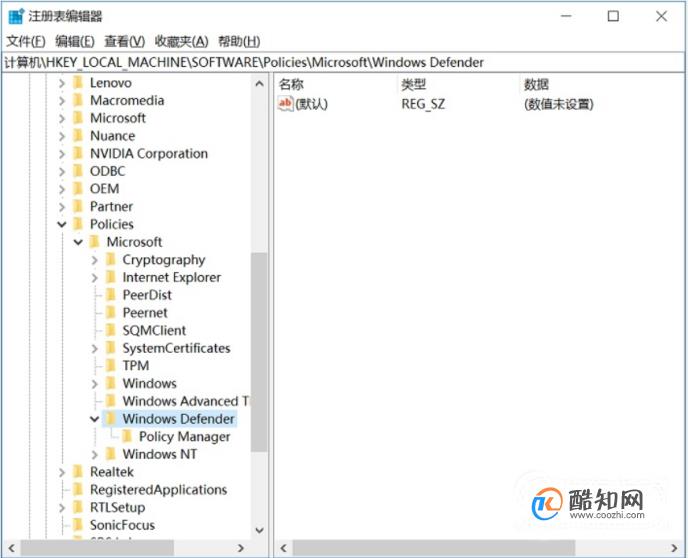Click the Windows NT folder icon

click(x=111, y=454)
